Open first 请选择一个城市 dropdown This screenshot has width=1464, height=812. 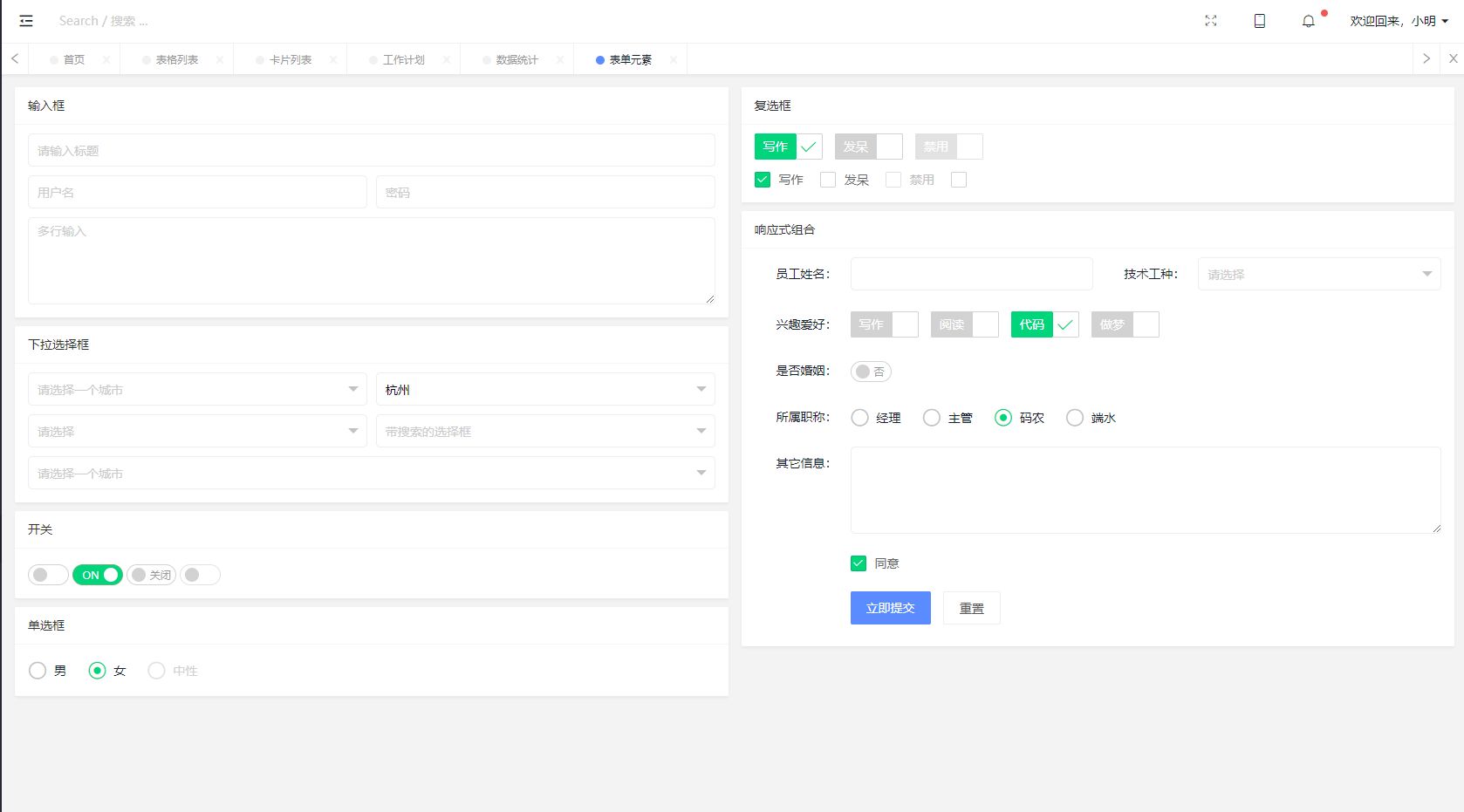[197, 389]
